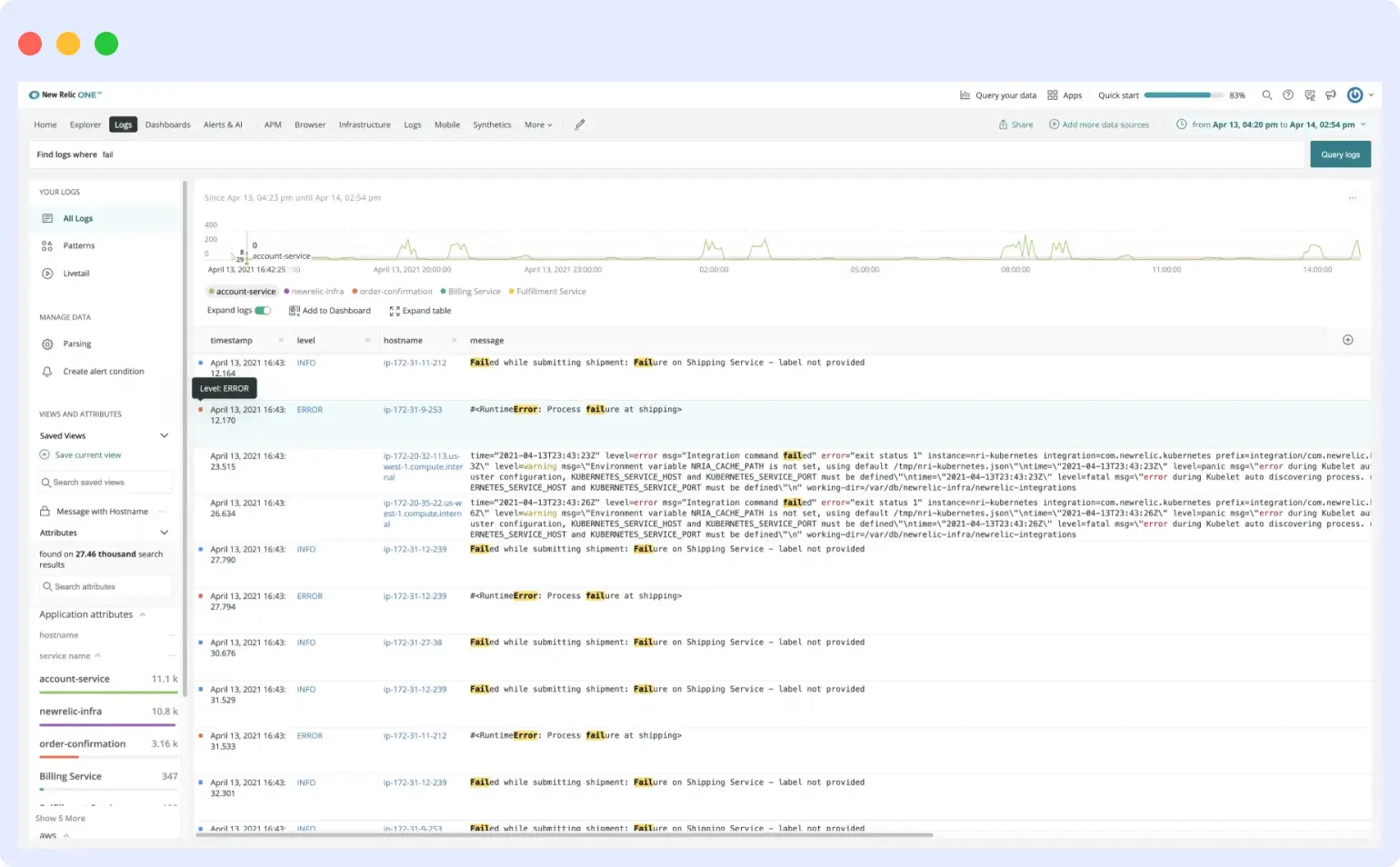The height and width of the screenshot is (867, 1400).
Task: Open user menu dropdown arrow
Action: [1371, 95]
